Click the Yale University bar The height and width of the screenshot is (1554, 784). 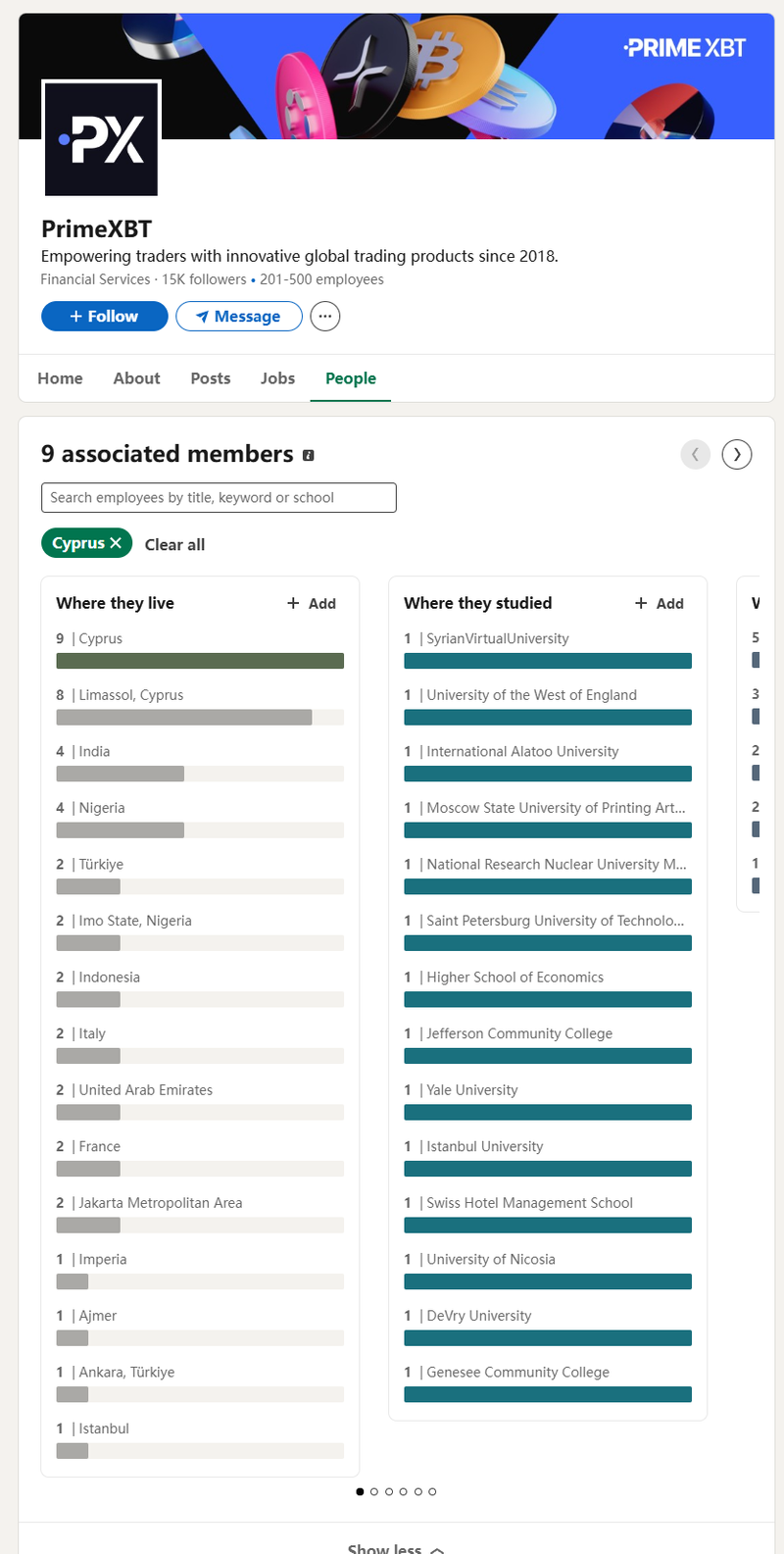point(548,1112)
